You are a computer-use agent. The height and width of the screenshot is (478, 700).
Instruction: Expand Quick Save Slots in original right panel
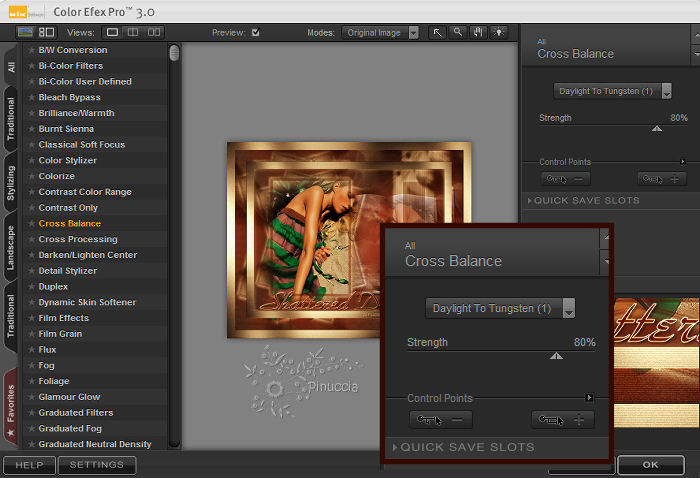click(x=584, y=201)
